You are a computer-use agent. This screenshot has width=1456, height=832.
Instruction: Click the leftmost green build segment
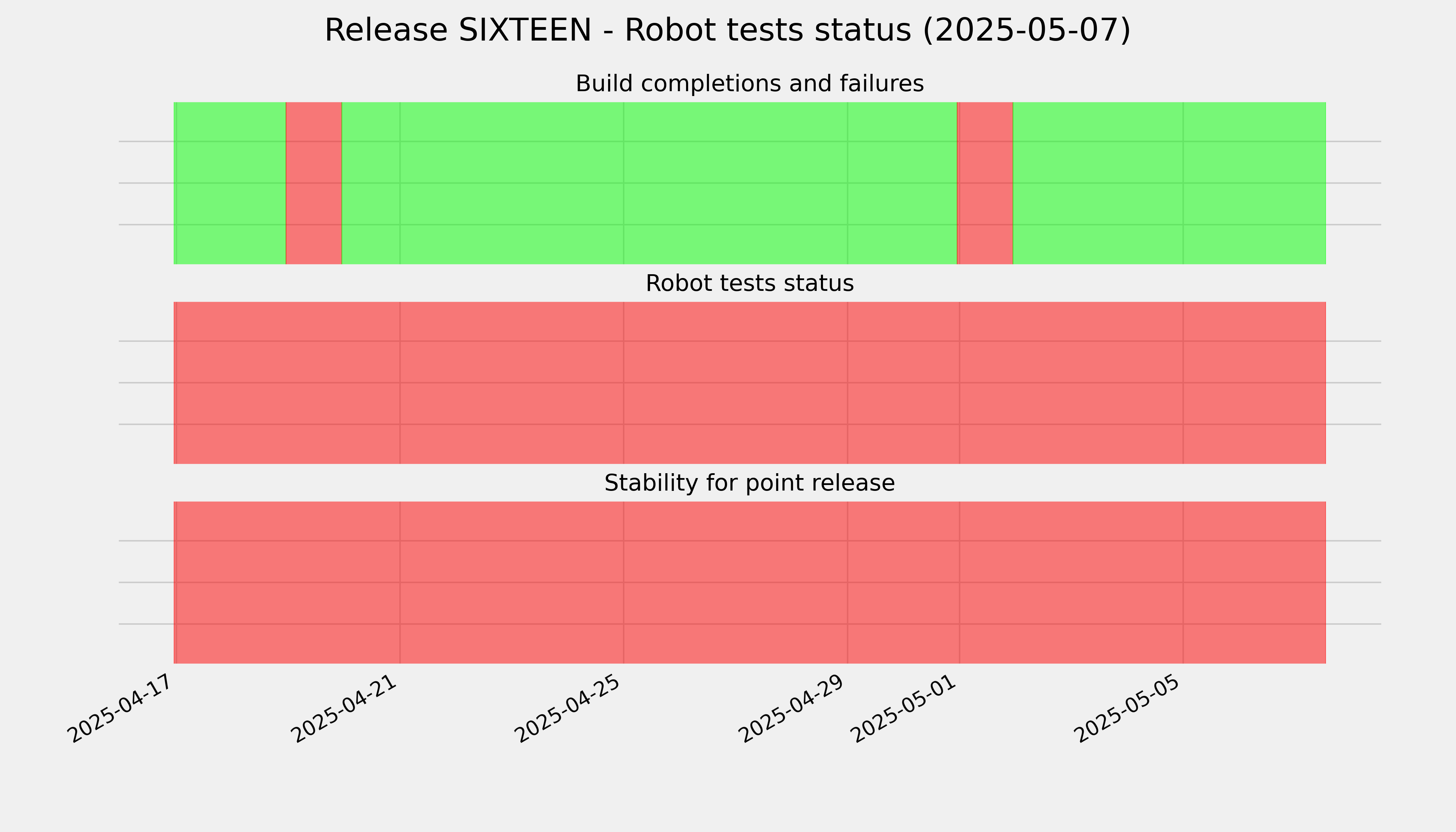(x=230, y=183)
